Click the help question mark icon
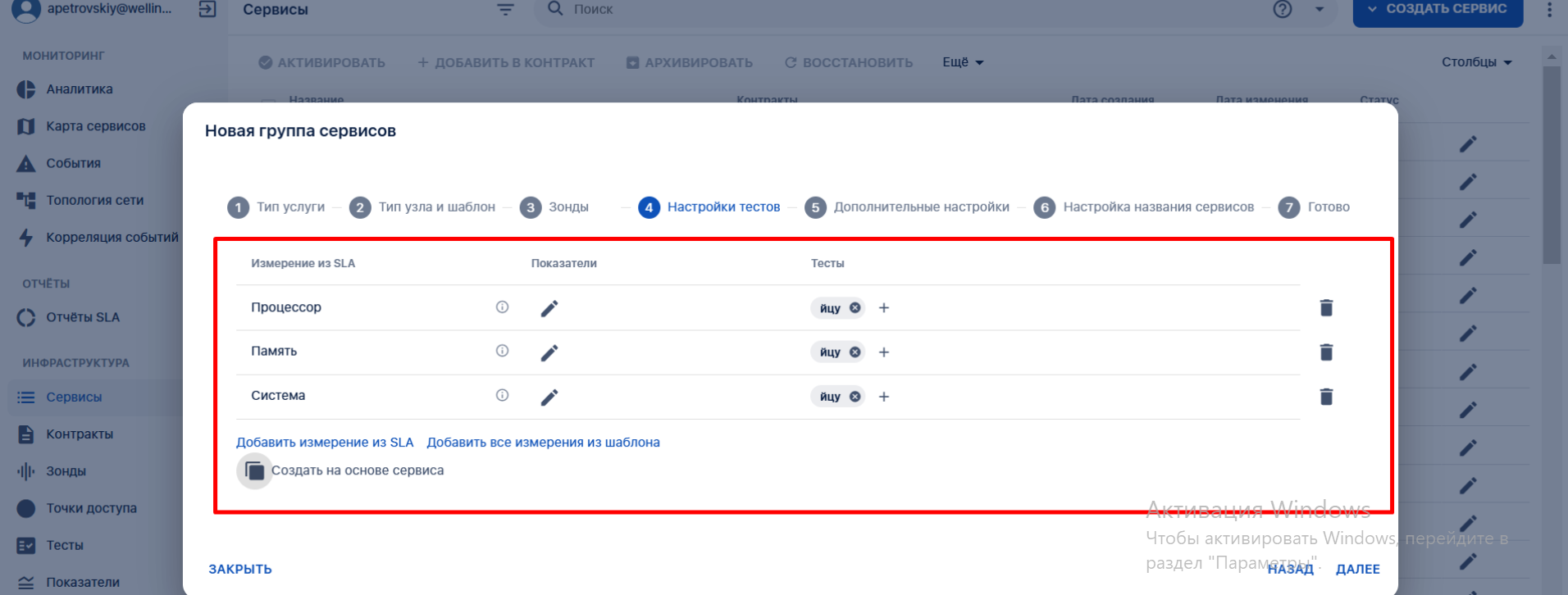This screenshot has height=595, width=1568. click(x=1283, y=9)
